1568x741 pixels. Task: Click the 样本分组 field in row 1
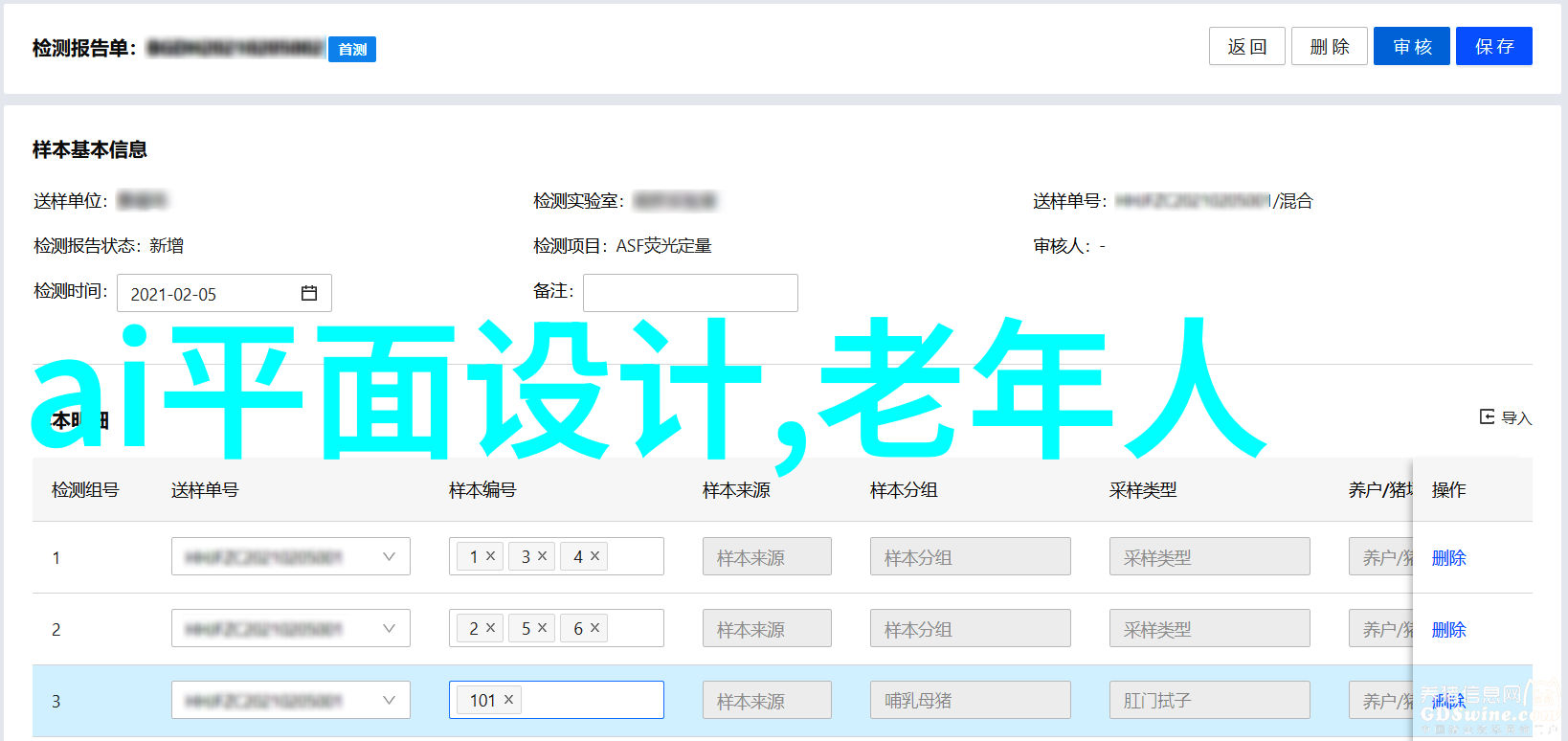(971, 556)
